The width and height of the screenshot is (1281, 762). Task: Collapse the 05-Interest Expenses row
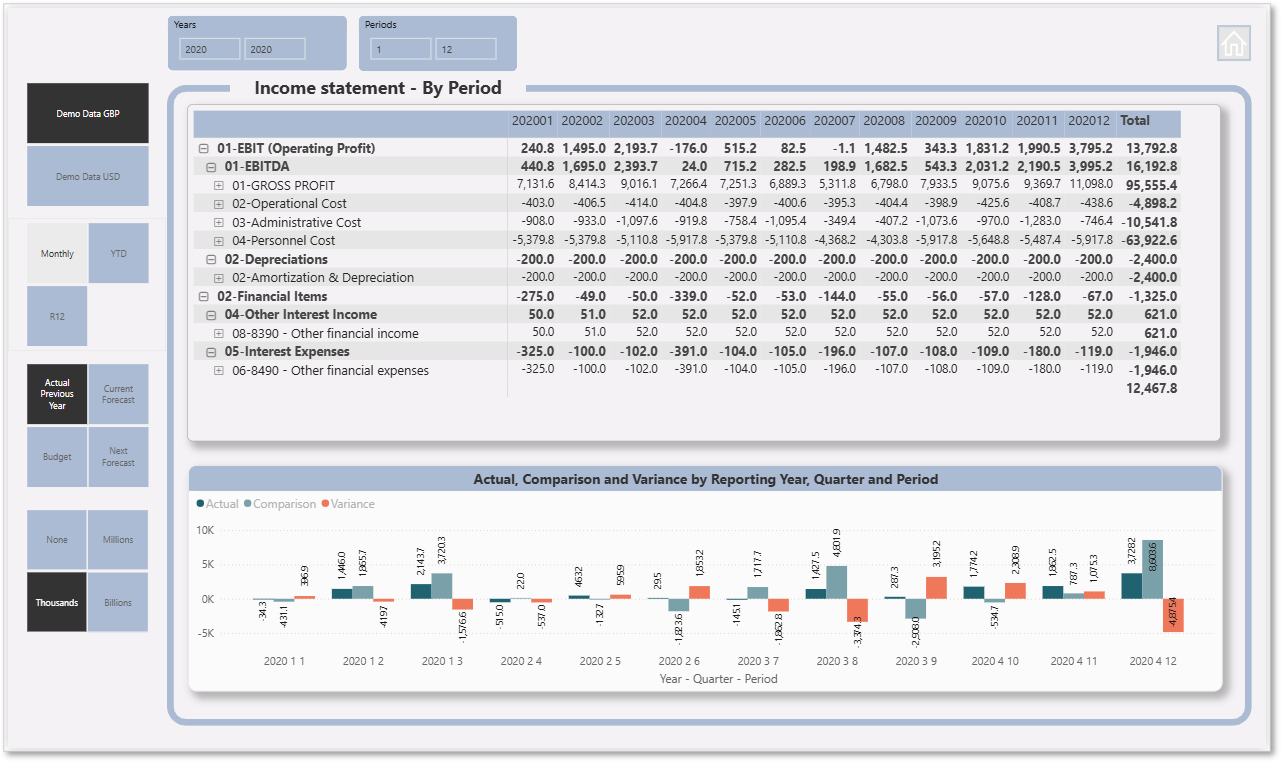point(211,351)
